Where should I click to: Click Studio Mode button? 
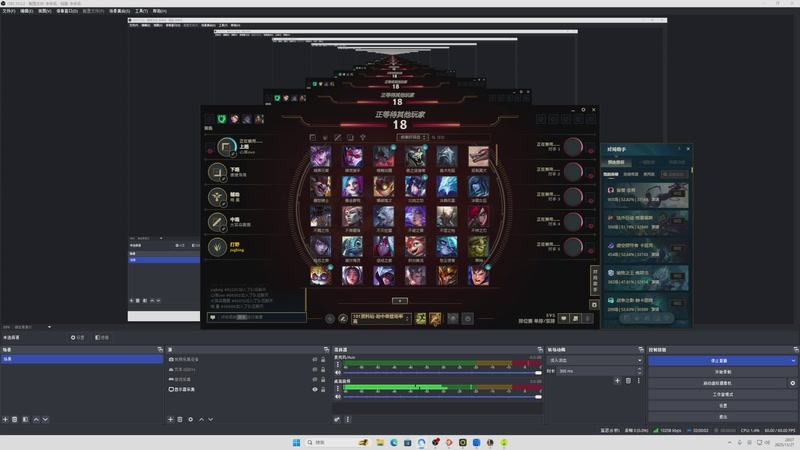tap(722, 394)
